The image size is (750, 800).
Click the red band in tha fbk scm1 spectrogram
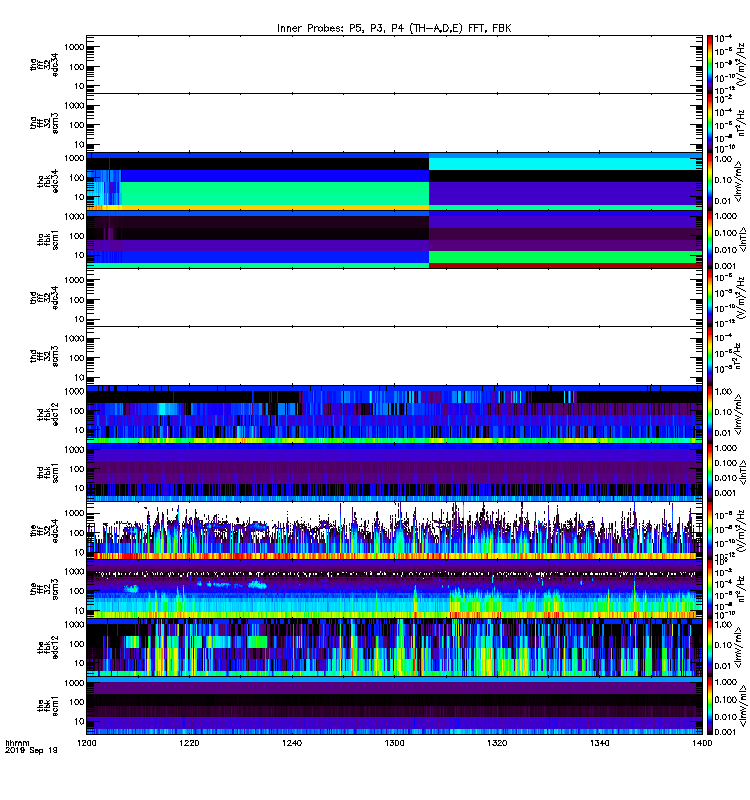point(565,265)
